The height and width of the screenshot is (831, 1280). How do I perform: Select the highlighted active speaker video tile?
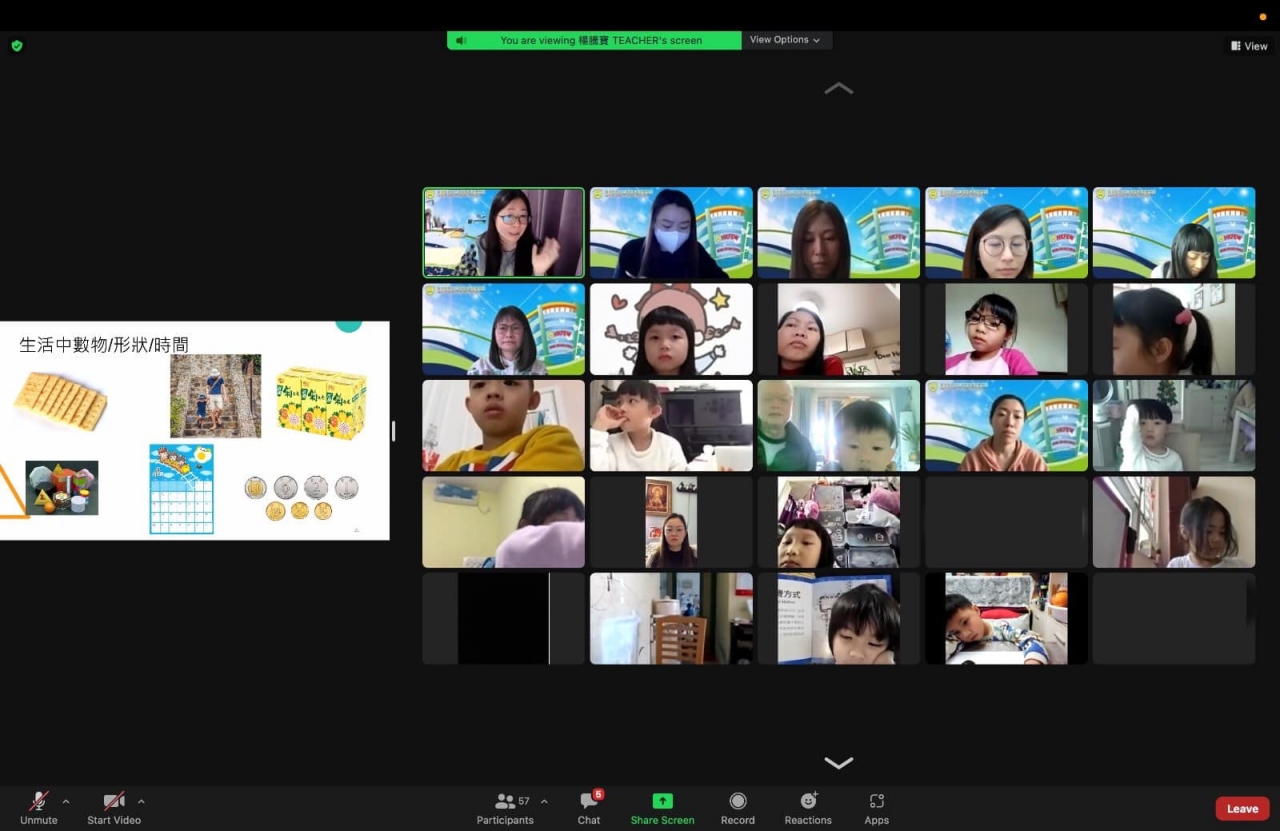pos(503,232)
